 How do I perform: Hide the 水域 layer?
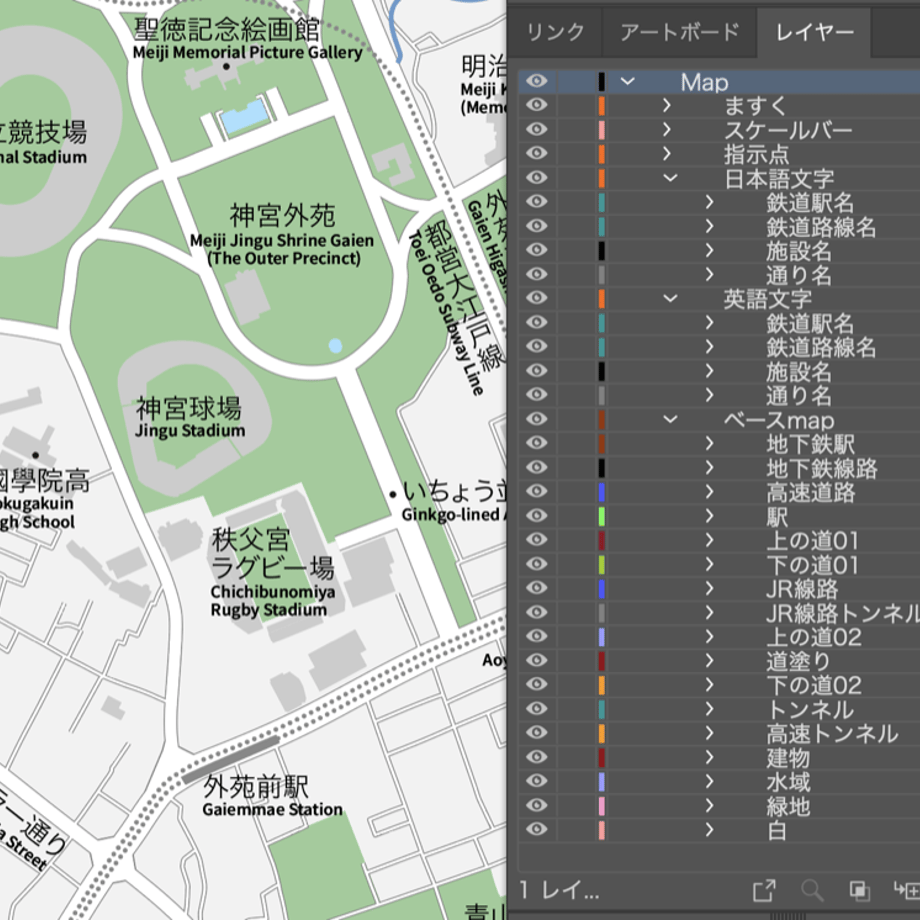click(536, 780)
